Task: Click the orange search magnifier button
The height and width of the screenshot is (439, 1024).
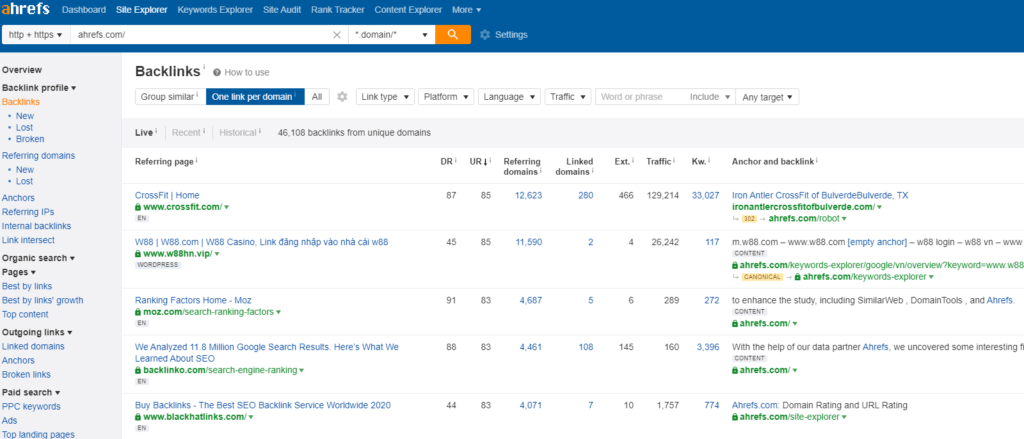Action: (453, 35)
